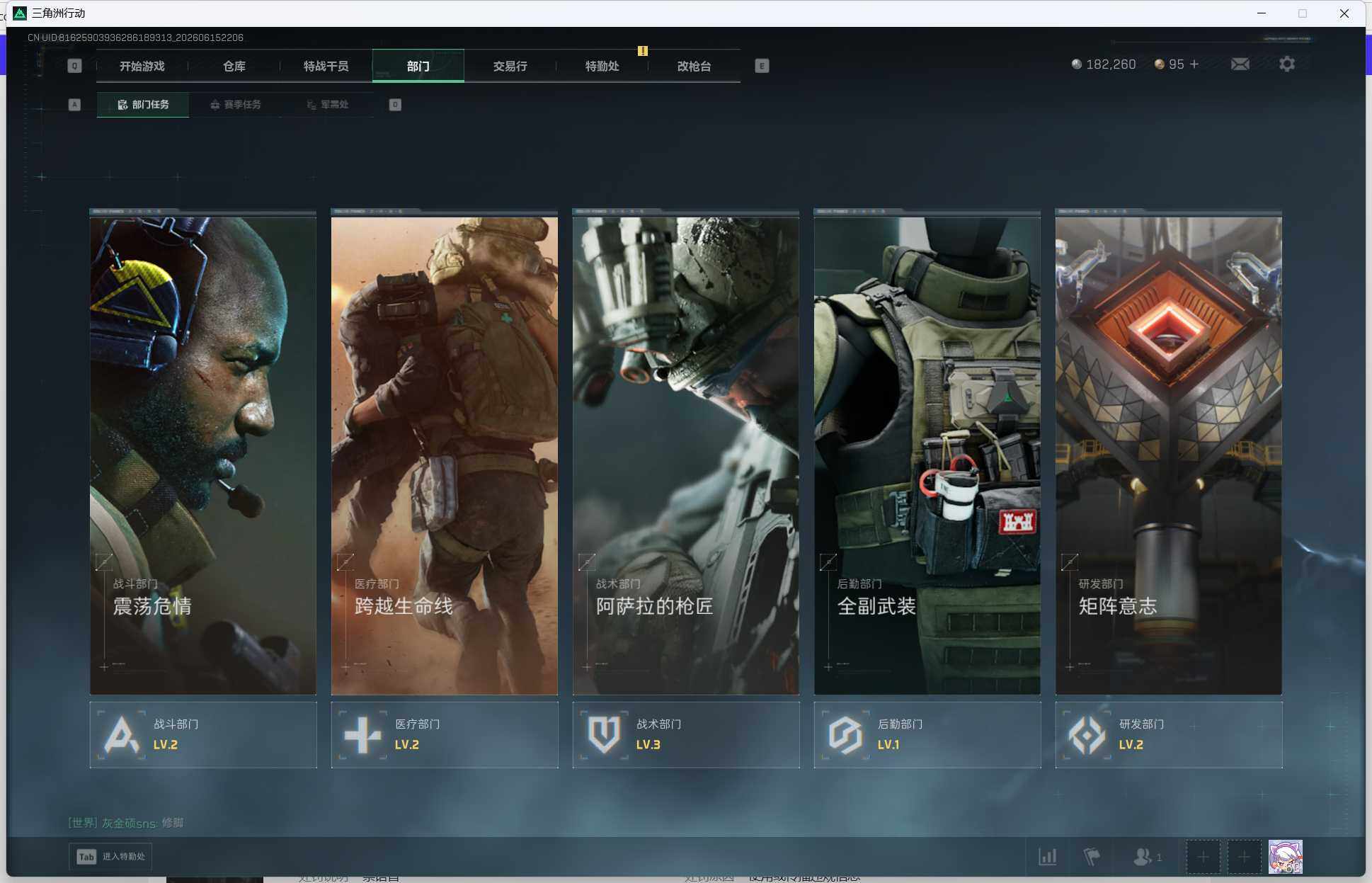This screenshot has height=883, width=1372.
Task: Open the 特勤处 tab
Action: click(602, 66)
